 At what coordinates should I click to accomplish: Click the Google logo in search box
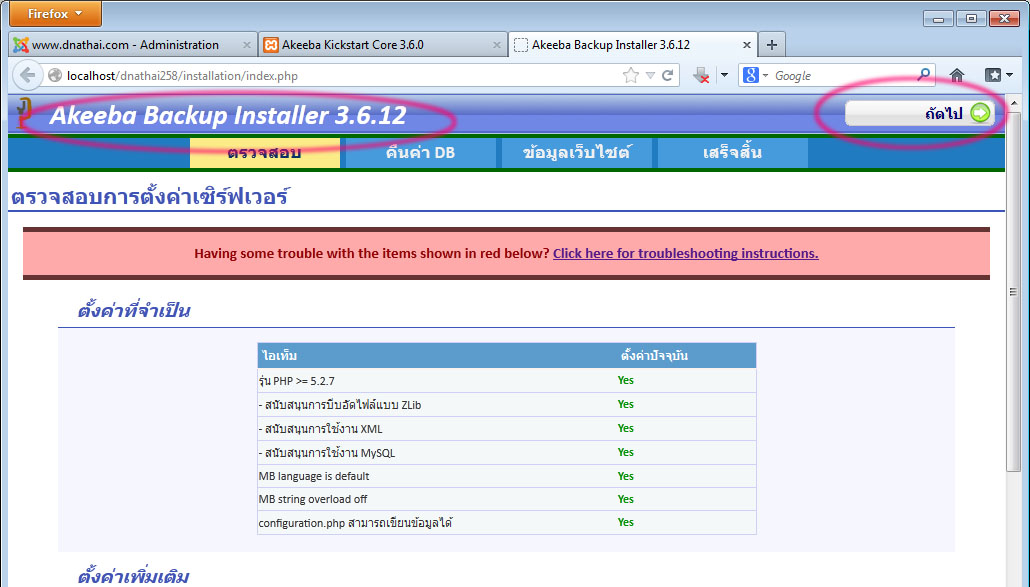tap(749, 74)
